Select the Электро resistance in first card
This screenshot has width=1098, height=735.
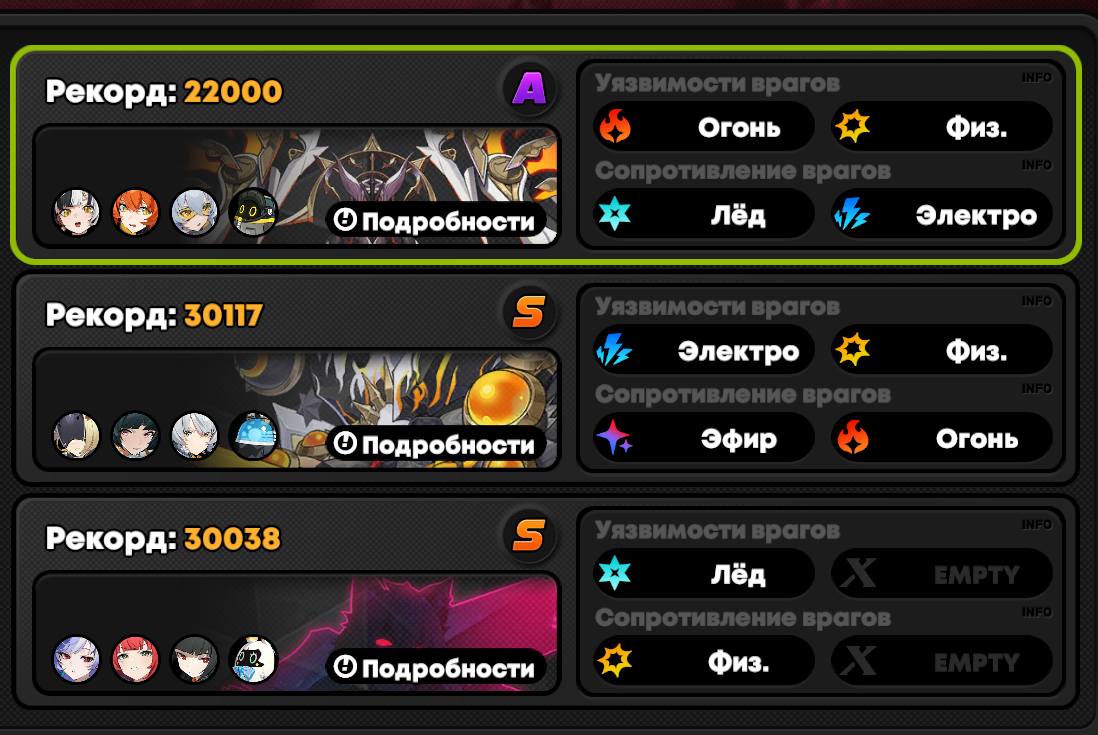(x=942, y=214)
